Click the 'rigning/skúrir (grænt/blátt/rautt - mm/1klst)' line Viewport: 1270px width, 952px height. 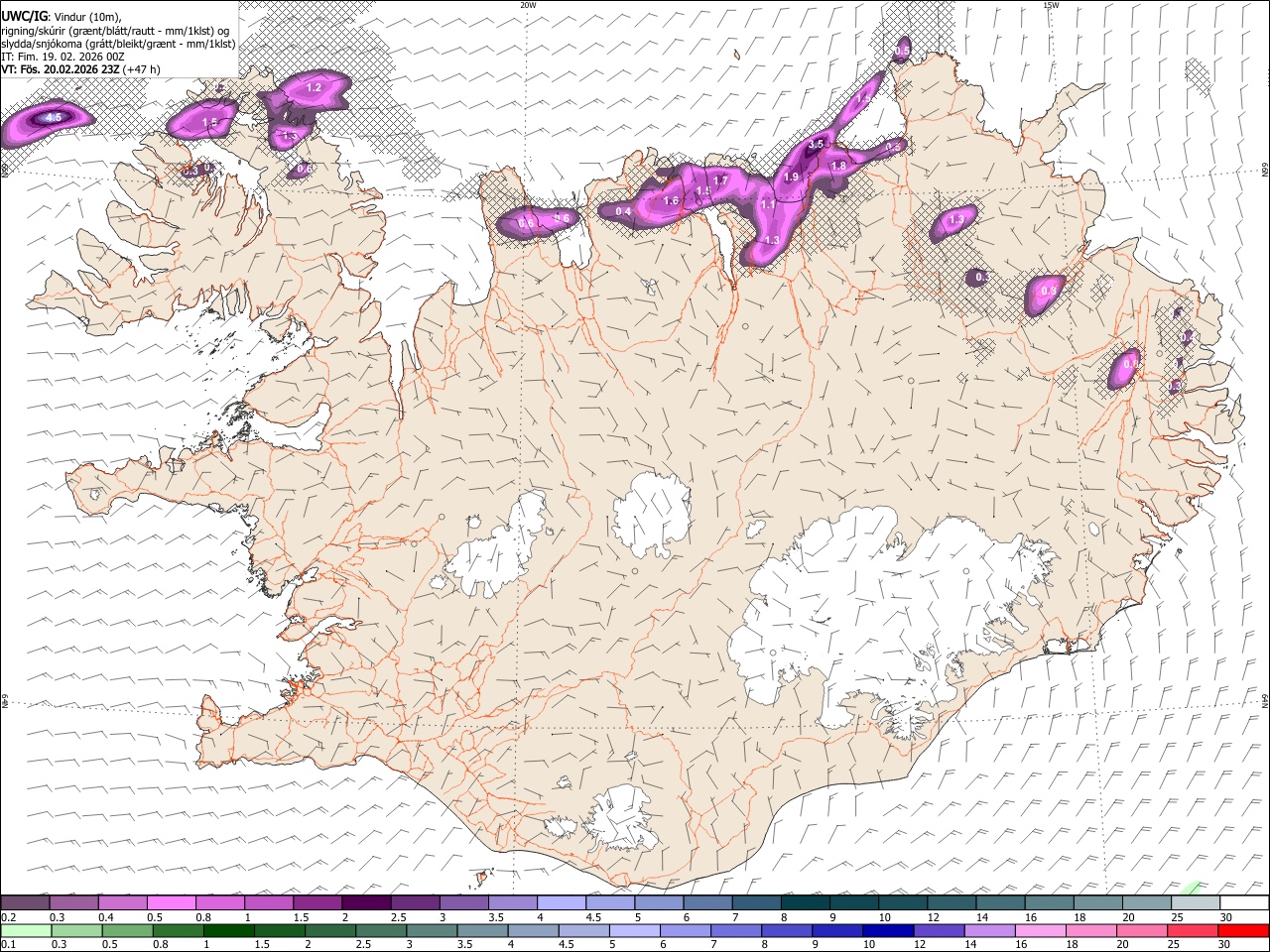pos(115,30)
